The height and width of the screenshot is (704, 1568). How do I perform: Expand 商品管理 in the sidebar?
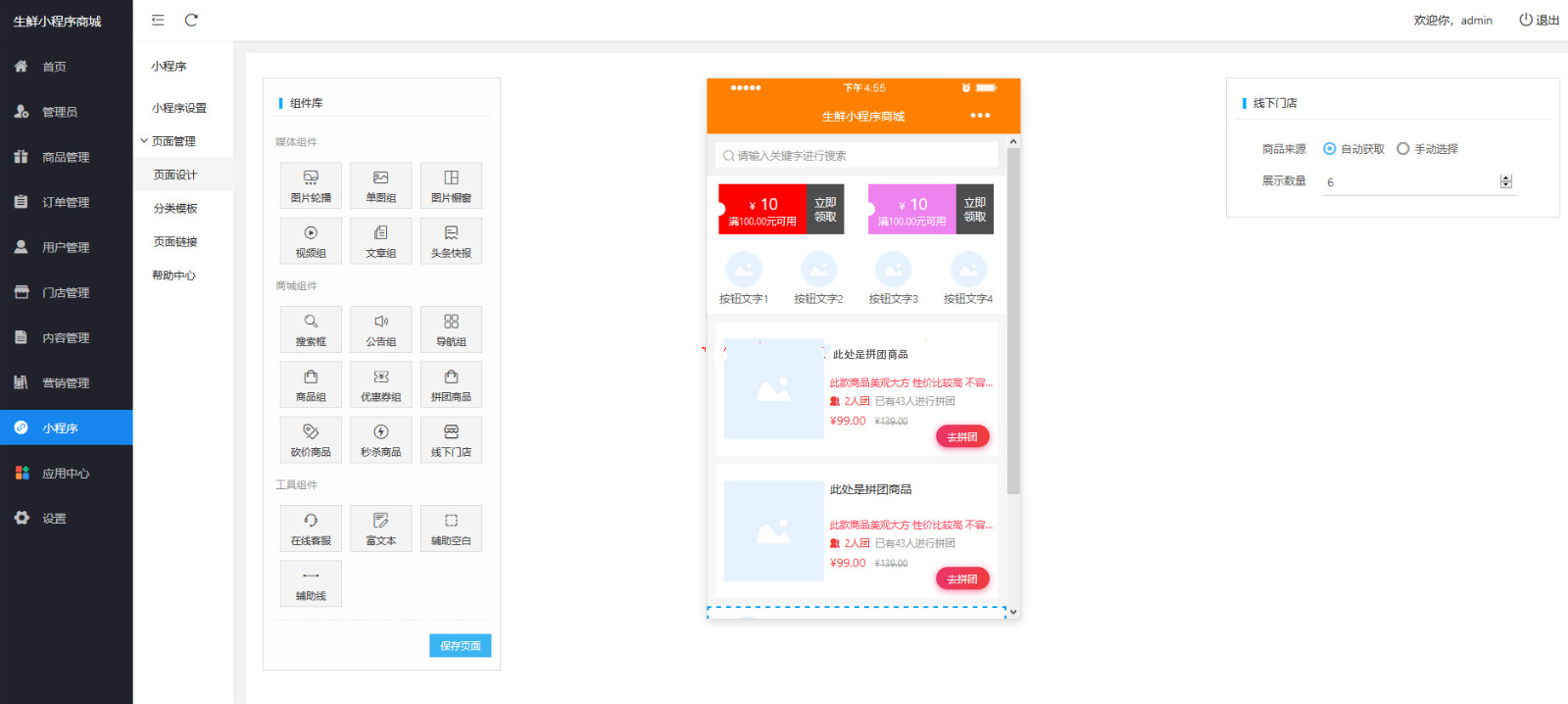pos(66,157)
